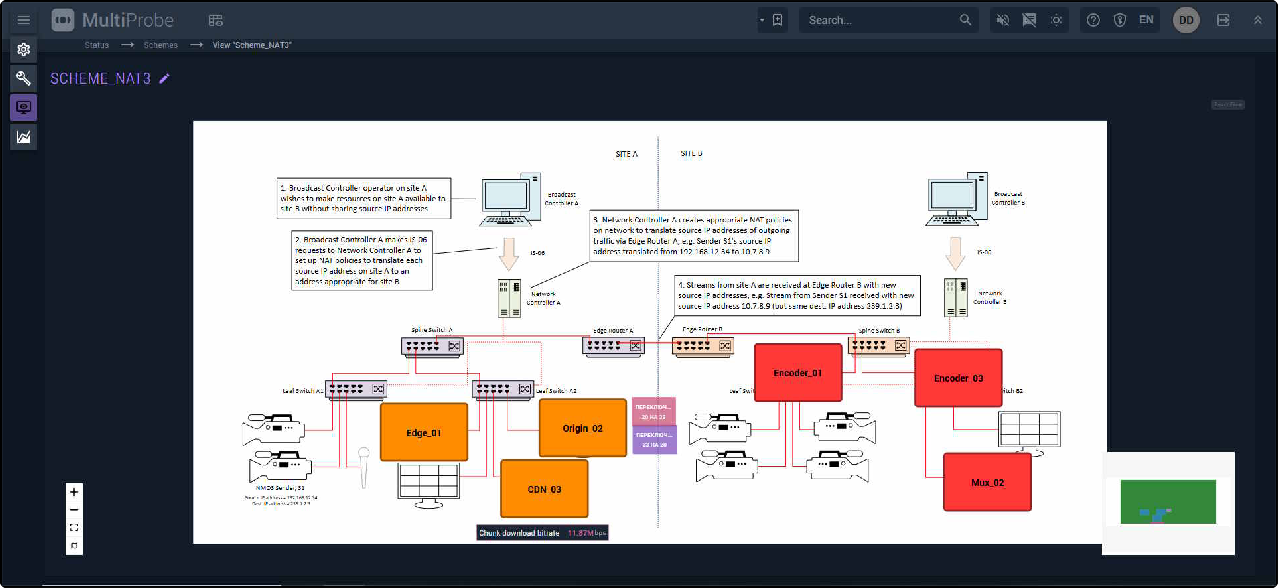The image size is (1278, 588).
Task: Go to Schemes in the breadcrumb
Action: (160, 45)
